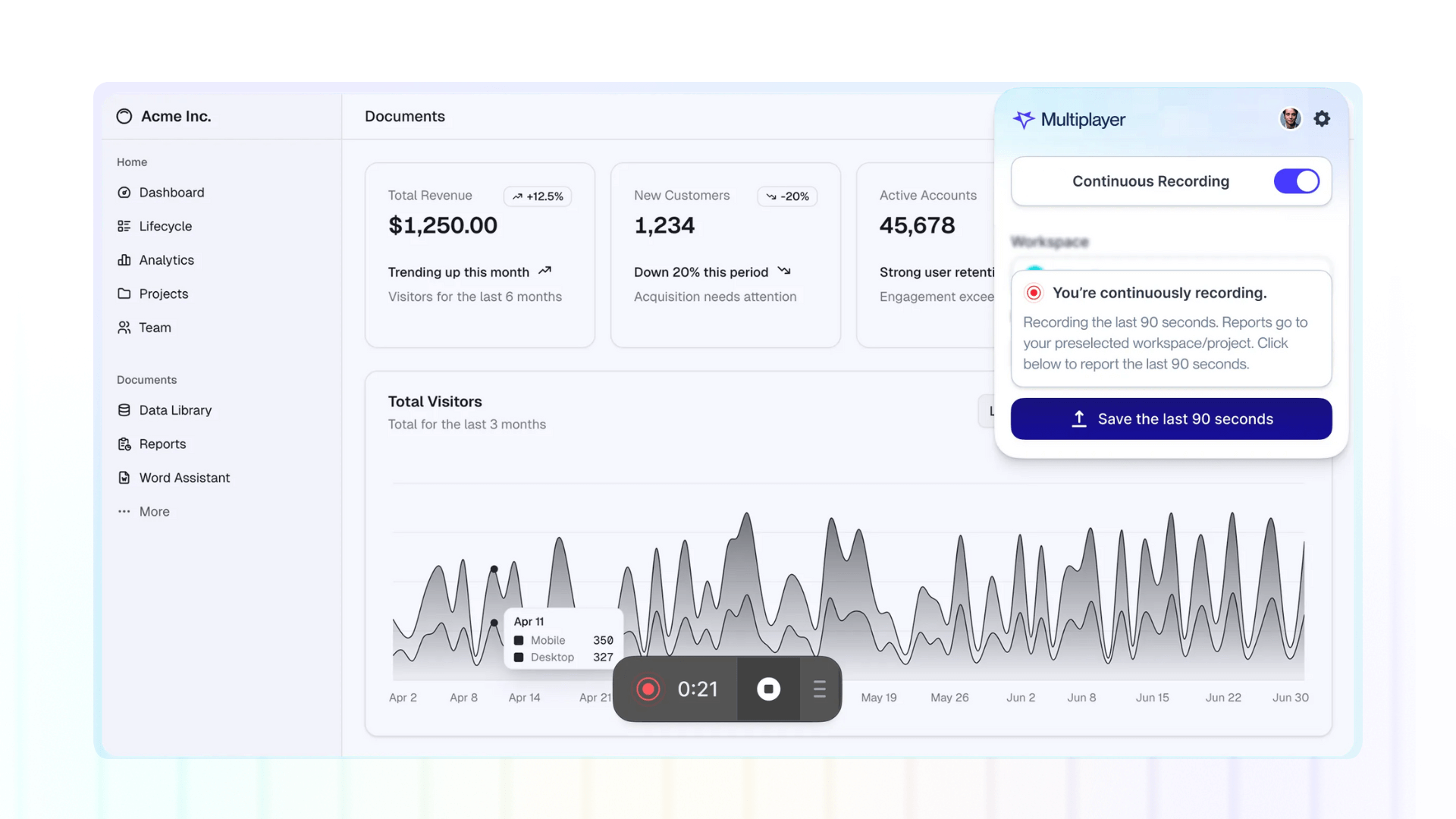Open the recording widget options menu

[x=819, y=689]
